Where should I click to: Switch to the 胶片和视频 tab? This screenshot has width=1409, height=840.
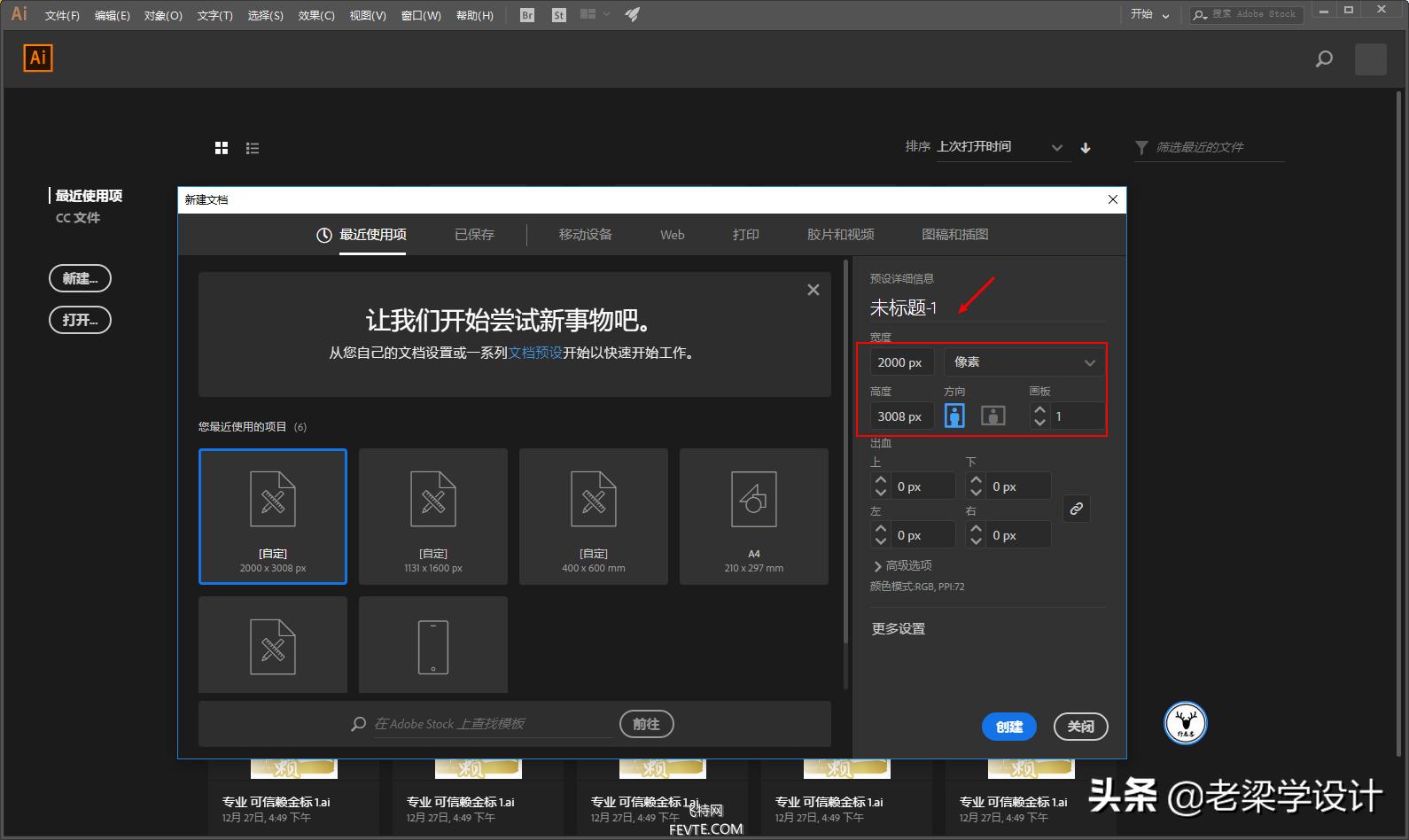tap(840, 235)
